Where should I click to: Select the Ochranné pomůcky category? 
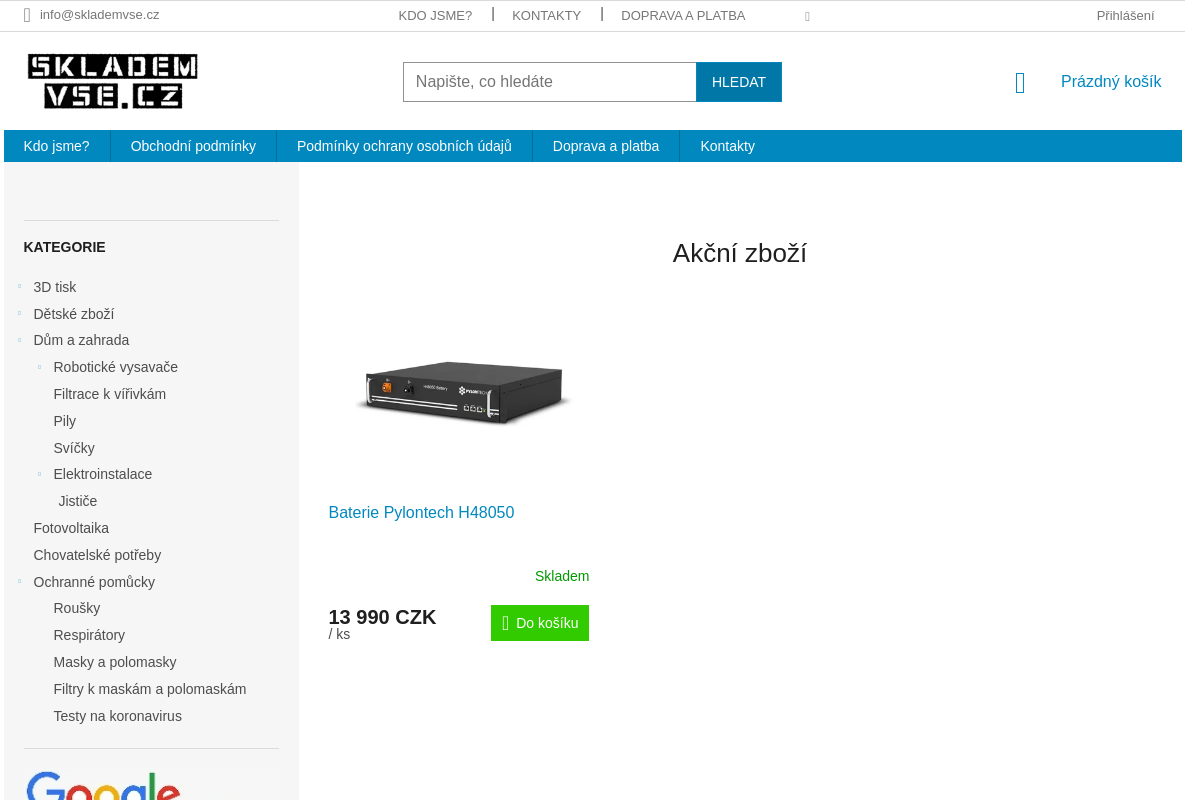[94, 582]
